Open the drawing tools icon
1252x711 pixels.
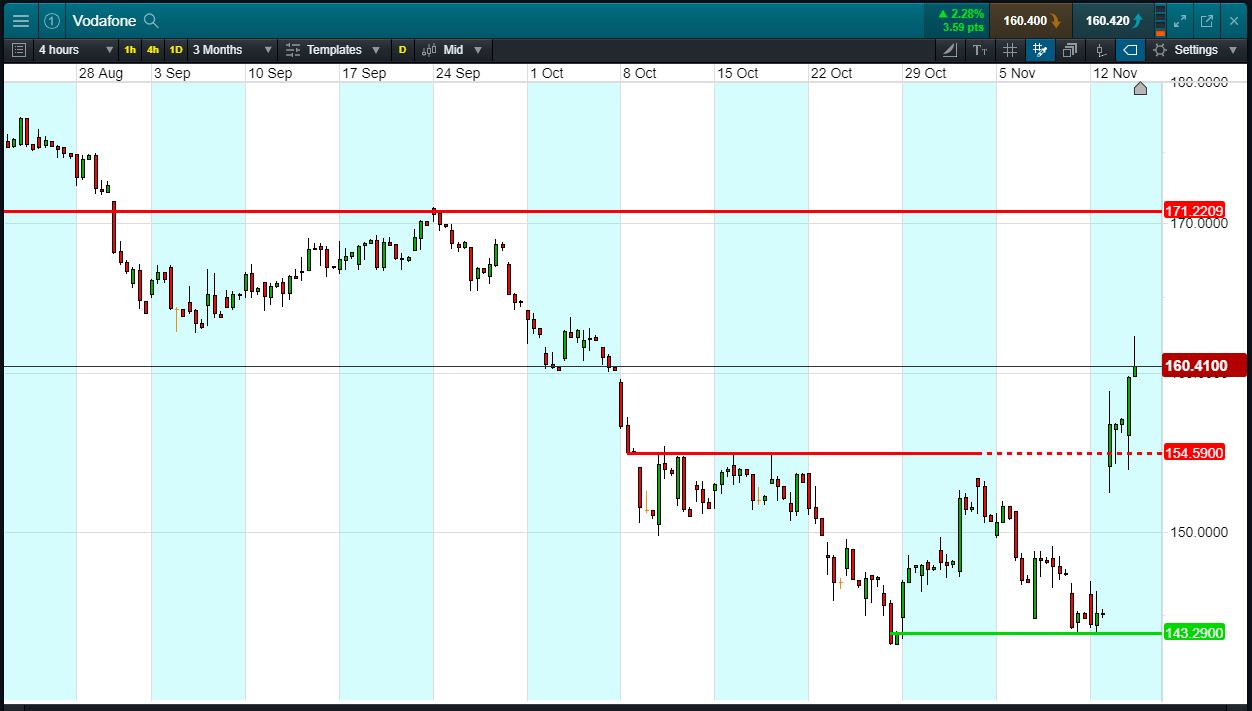pos(950,50)
